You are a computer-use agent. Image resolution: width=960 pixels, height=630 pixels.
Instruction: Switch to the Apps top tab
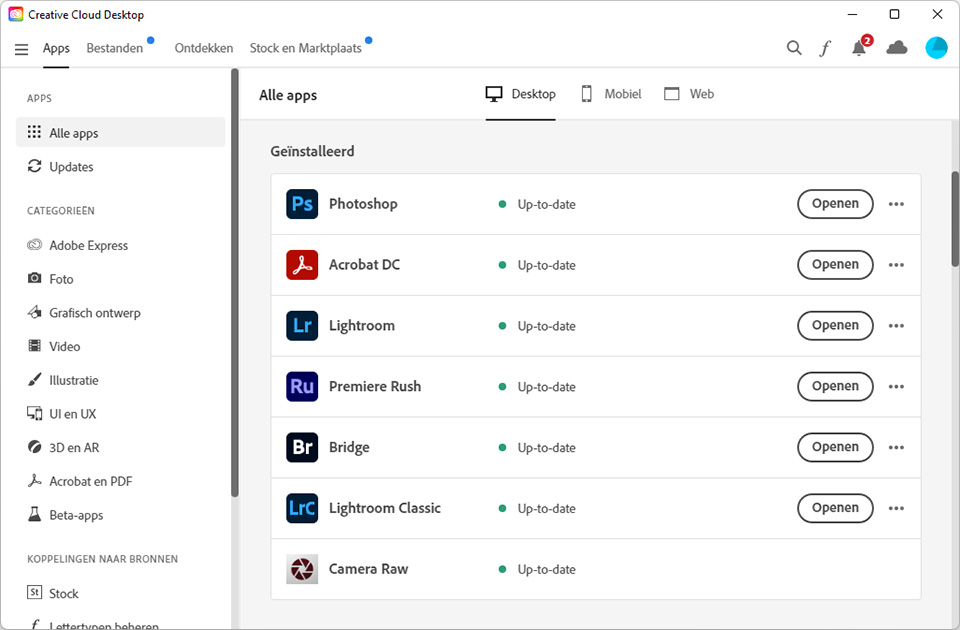click(x=56, y=48)
